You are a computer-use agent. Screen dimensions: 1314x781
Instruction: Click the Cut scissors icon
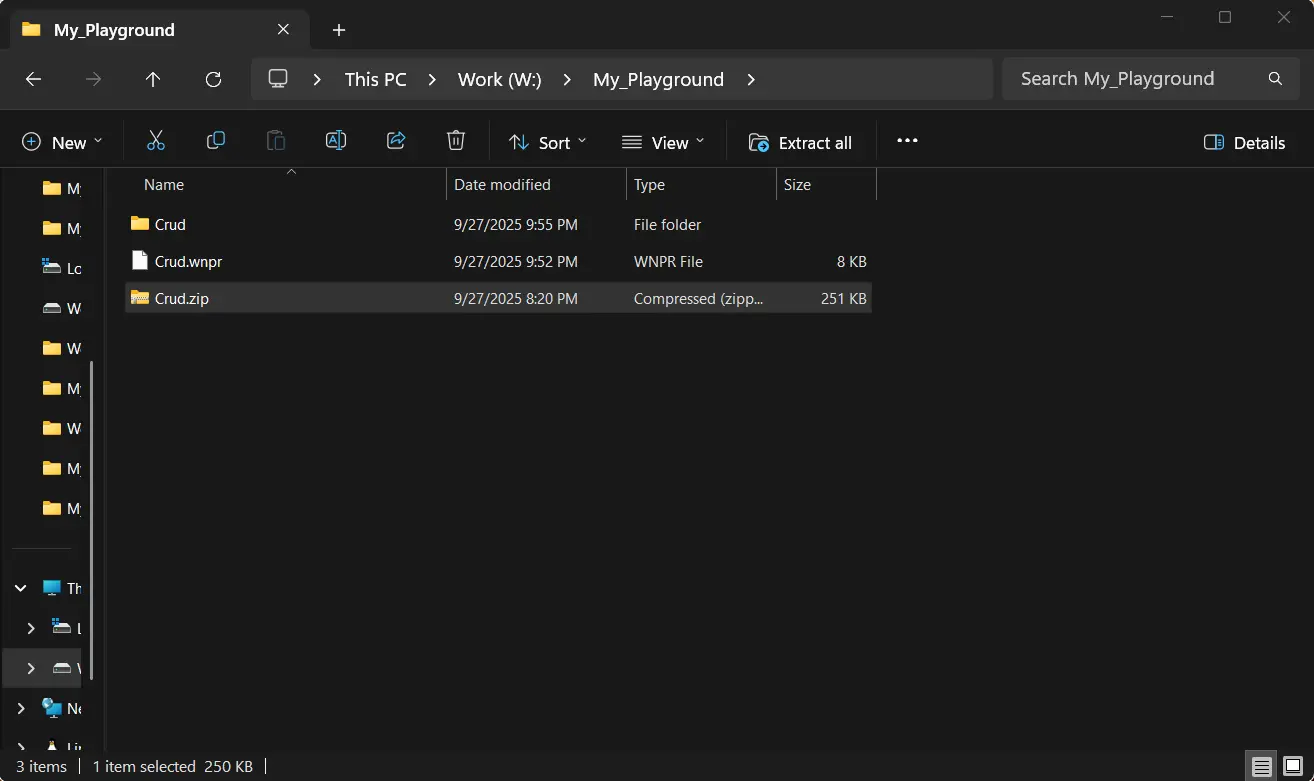tap(155, 141)
